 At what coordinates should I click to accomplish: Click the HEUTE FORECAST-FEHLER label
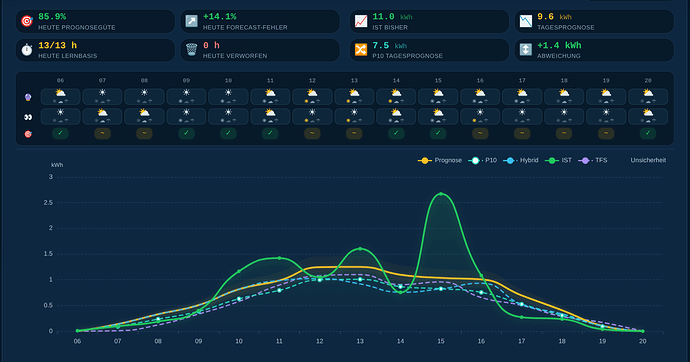[x=245, y=27]
